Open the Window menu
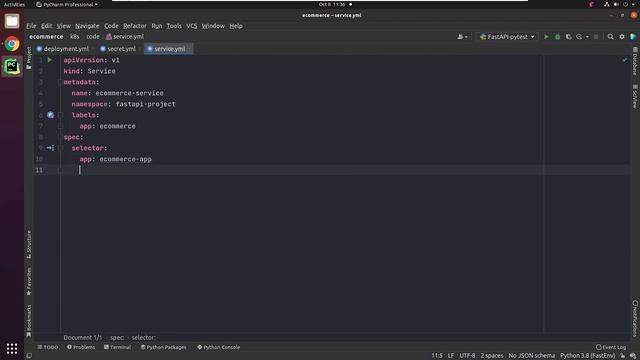This screenshot has height=360, width=640. click(x=213, y=26)
